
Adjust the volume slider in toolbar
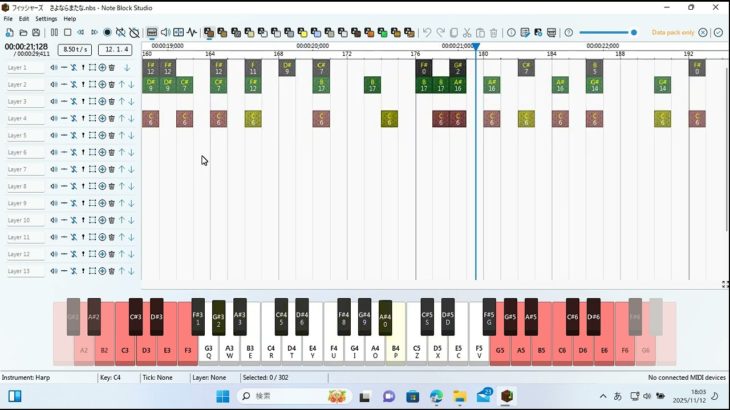pos(607,32)
